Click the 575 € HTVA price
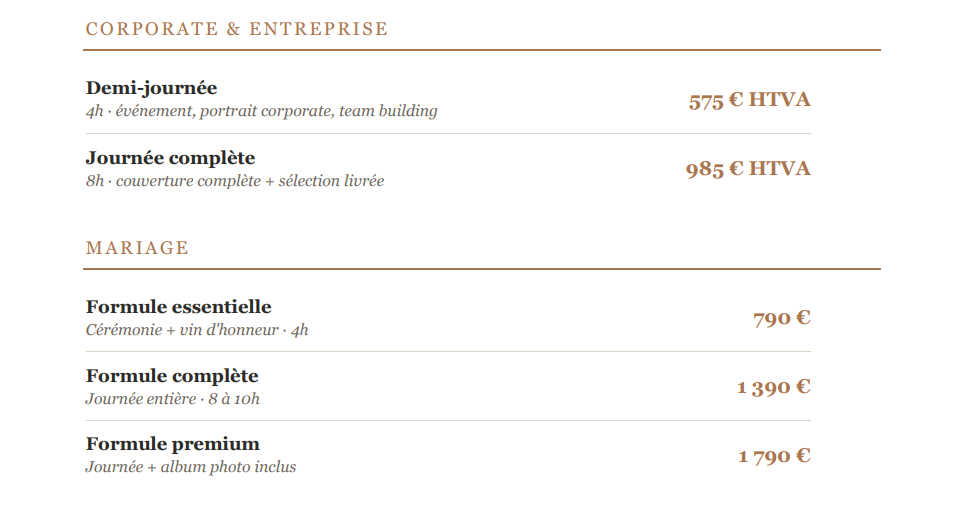Screen dimensions: 957x512 [x=749, y=100]
